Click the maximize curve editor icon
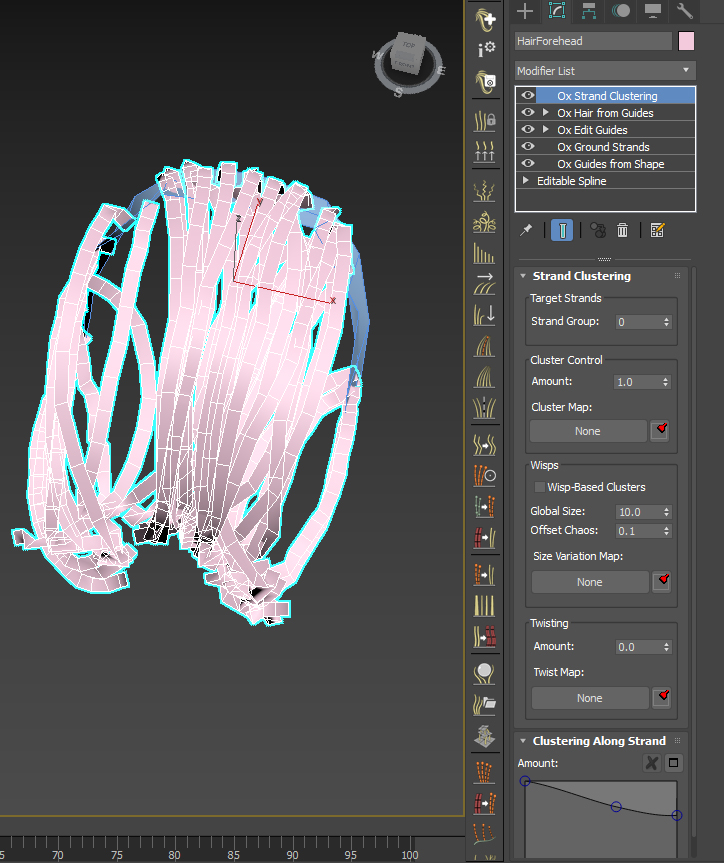724x863 pixels. 674,763
